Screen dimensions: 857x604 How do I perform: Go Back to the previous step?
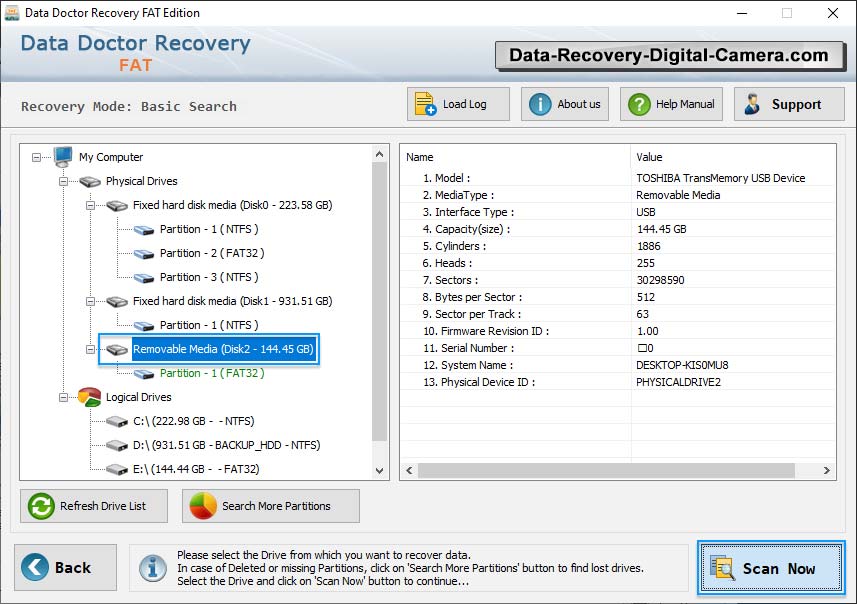coord(66,567)
